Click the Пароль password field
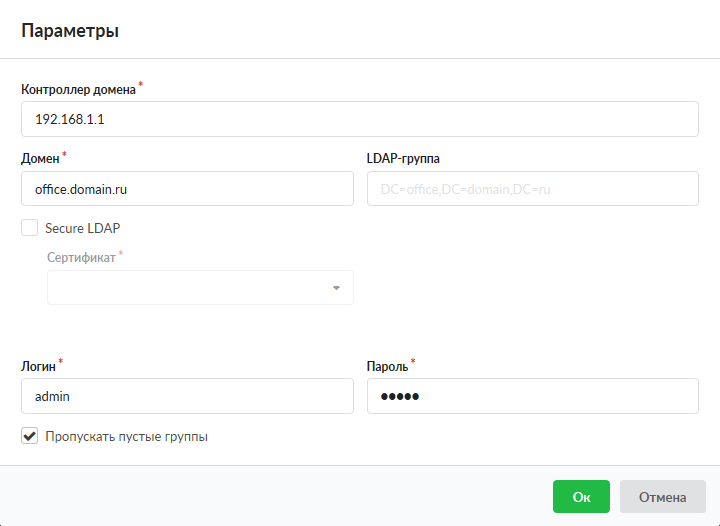The image size is (720, 526). [x=532, y=396]
